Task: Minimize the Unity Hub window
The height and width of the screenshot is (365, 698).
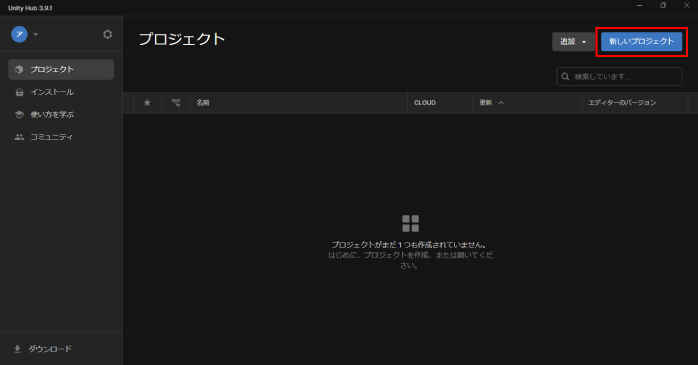Action: (x=639, y=5)
